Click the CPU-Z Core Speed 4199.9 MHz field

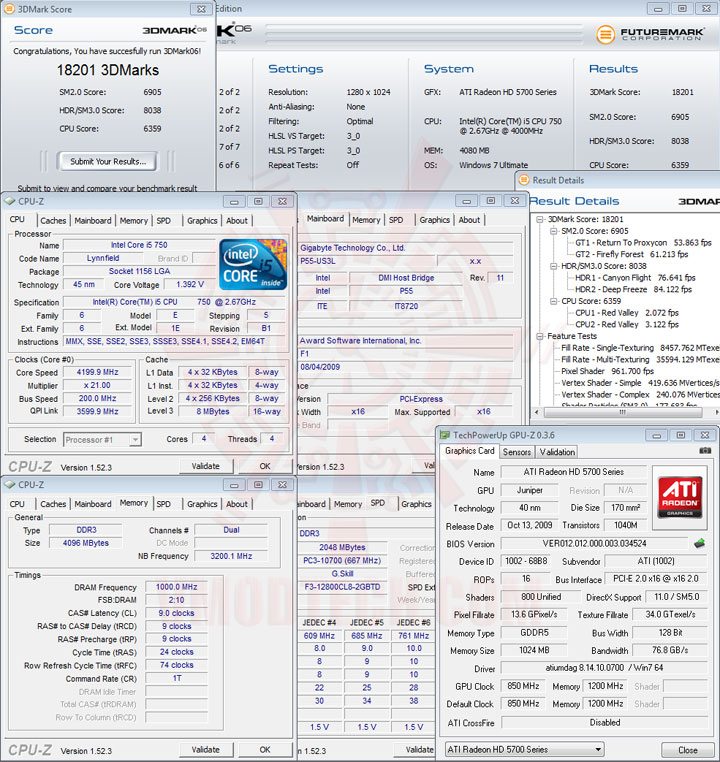point(97,372)
